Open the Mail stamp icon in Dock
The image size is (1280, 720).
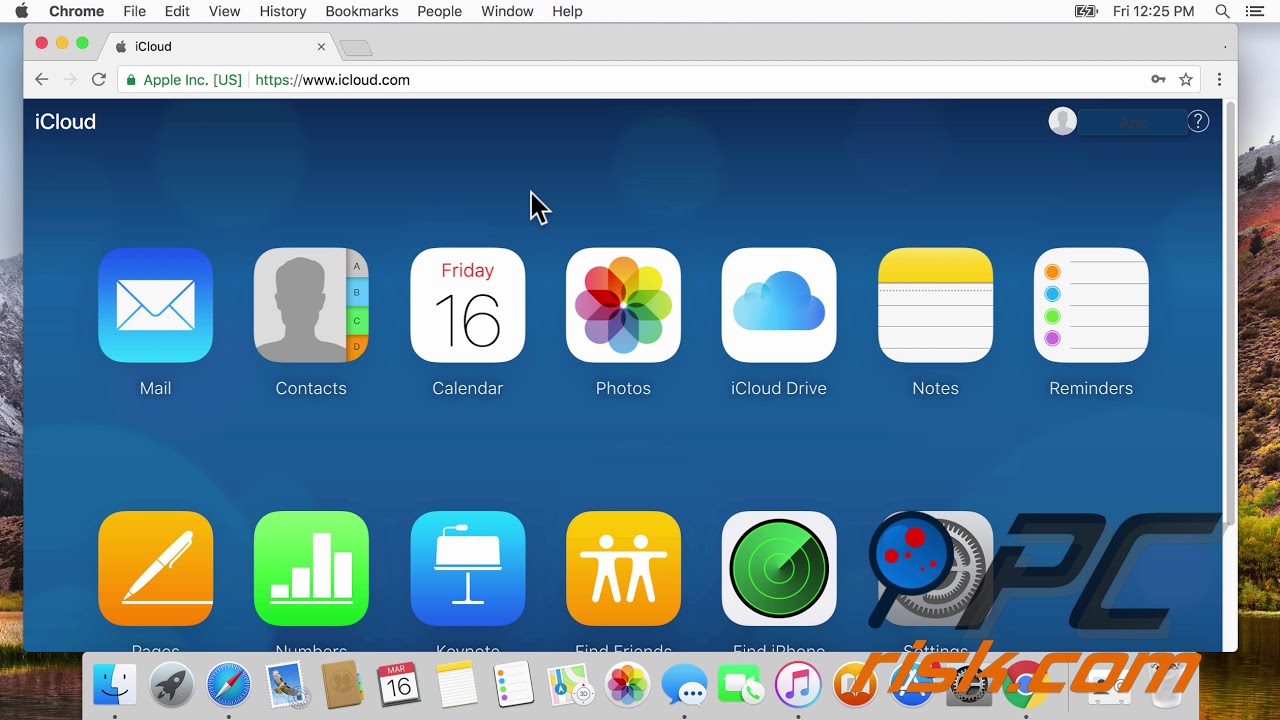(x=286, y=686)
